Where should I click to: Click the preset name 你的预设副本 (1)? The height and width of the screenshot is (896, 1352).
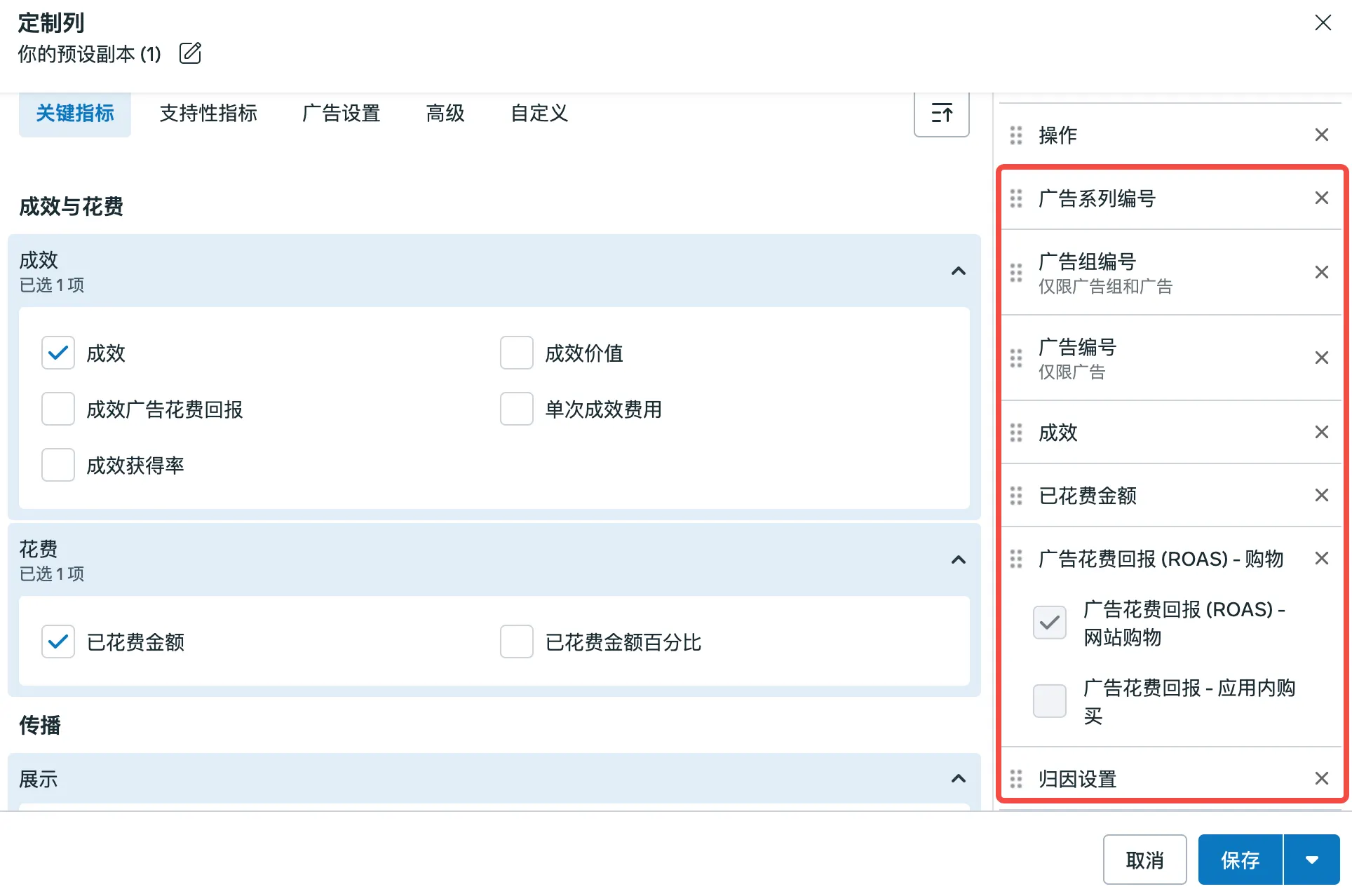(x=90, y=54)
